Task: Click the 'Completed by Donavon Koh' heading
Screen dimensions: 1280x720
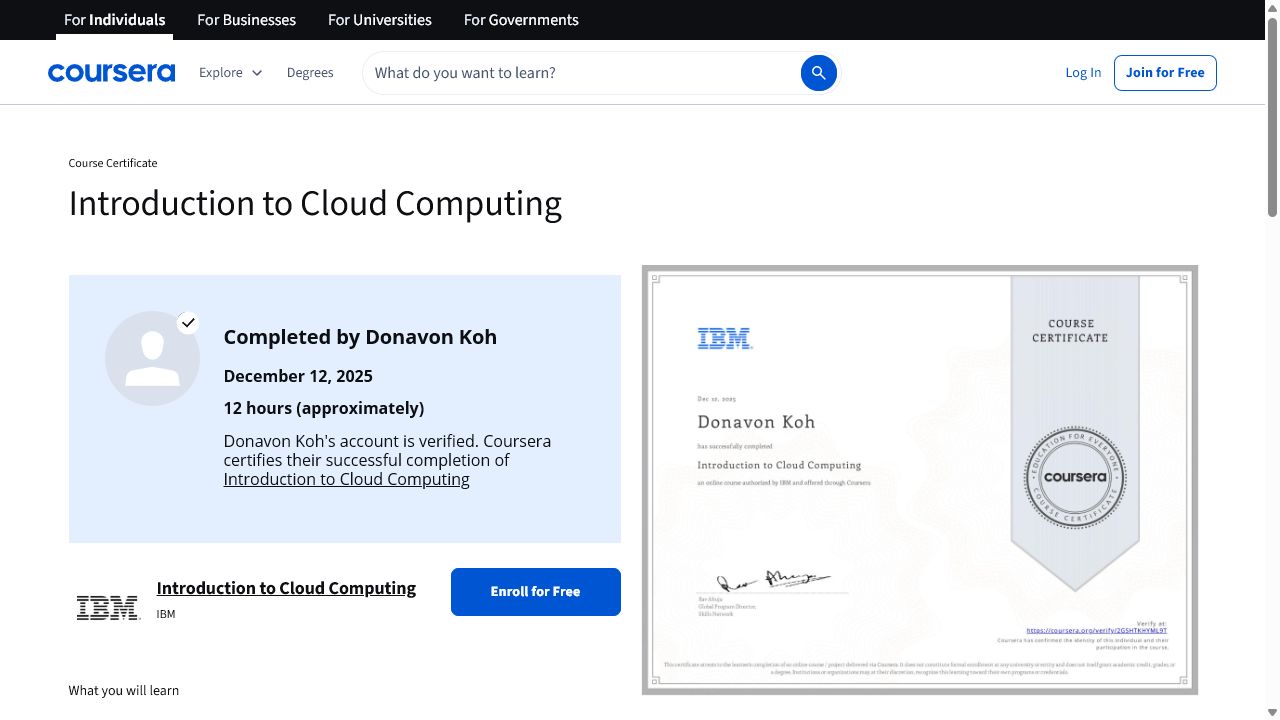Action: tap(360, 337)
